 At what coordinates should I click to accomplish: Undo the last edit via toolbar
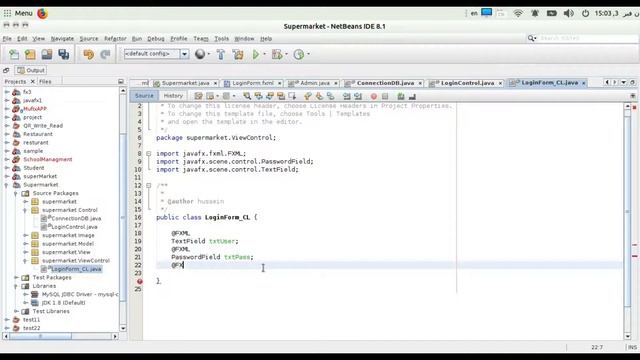(89, 54)
